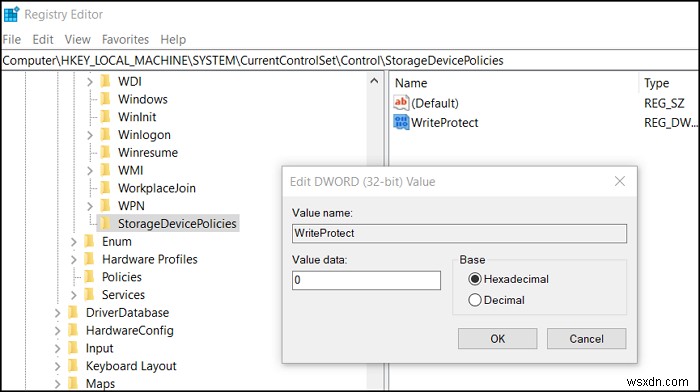Screen dimensions: 700x392
Task: Click the REG_DW type cell for WriteProtect
Action: [670, 122]
